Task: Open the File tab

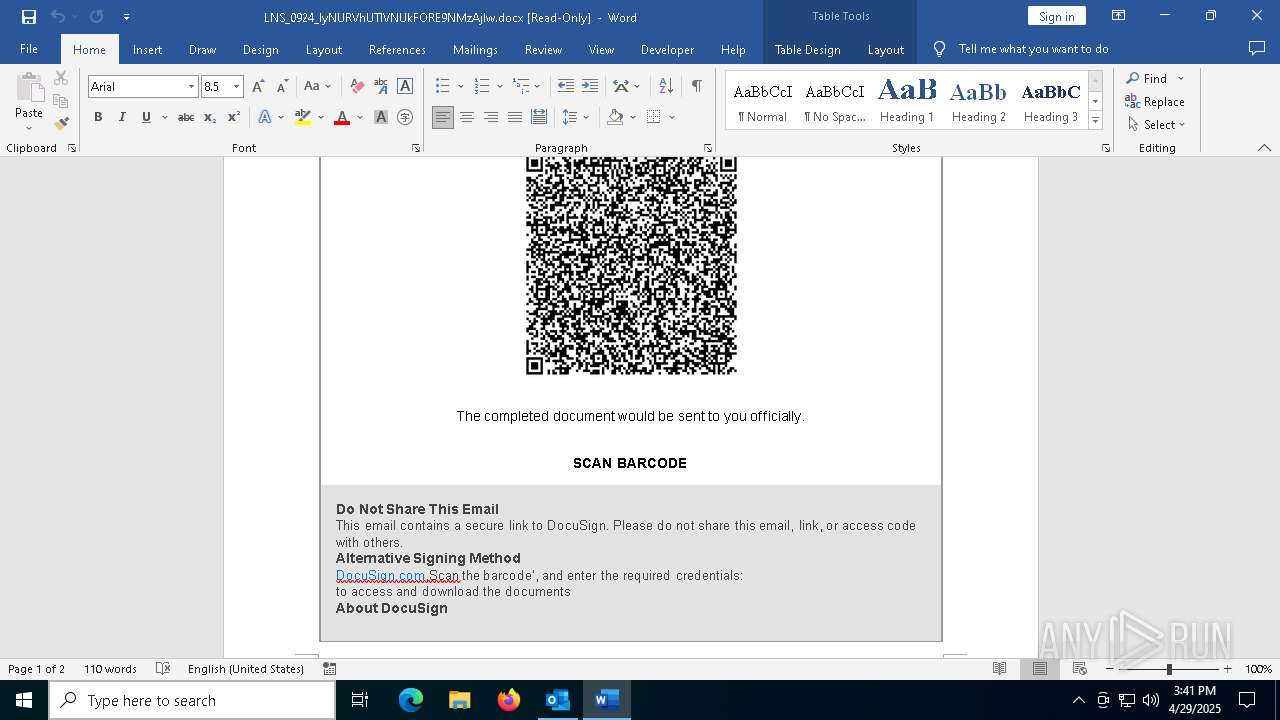Action: tap(29, 49)
